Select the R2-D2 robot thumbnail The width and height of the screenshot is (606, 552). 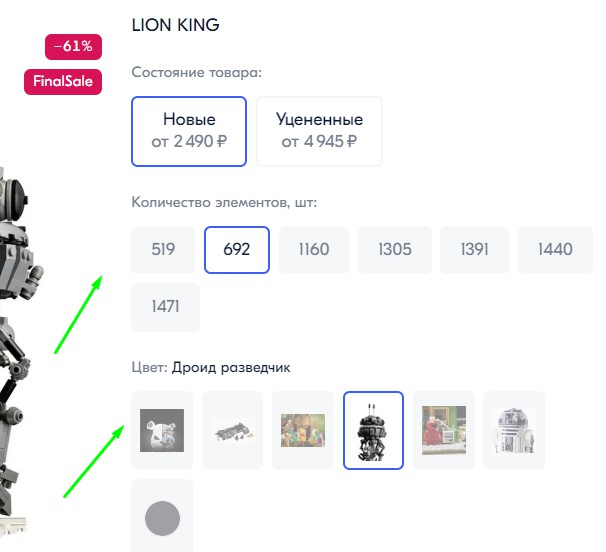pyautogui.click(x=514, y=430)
